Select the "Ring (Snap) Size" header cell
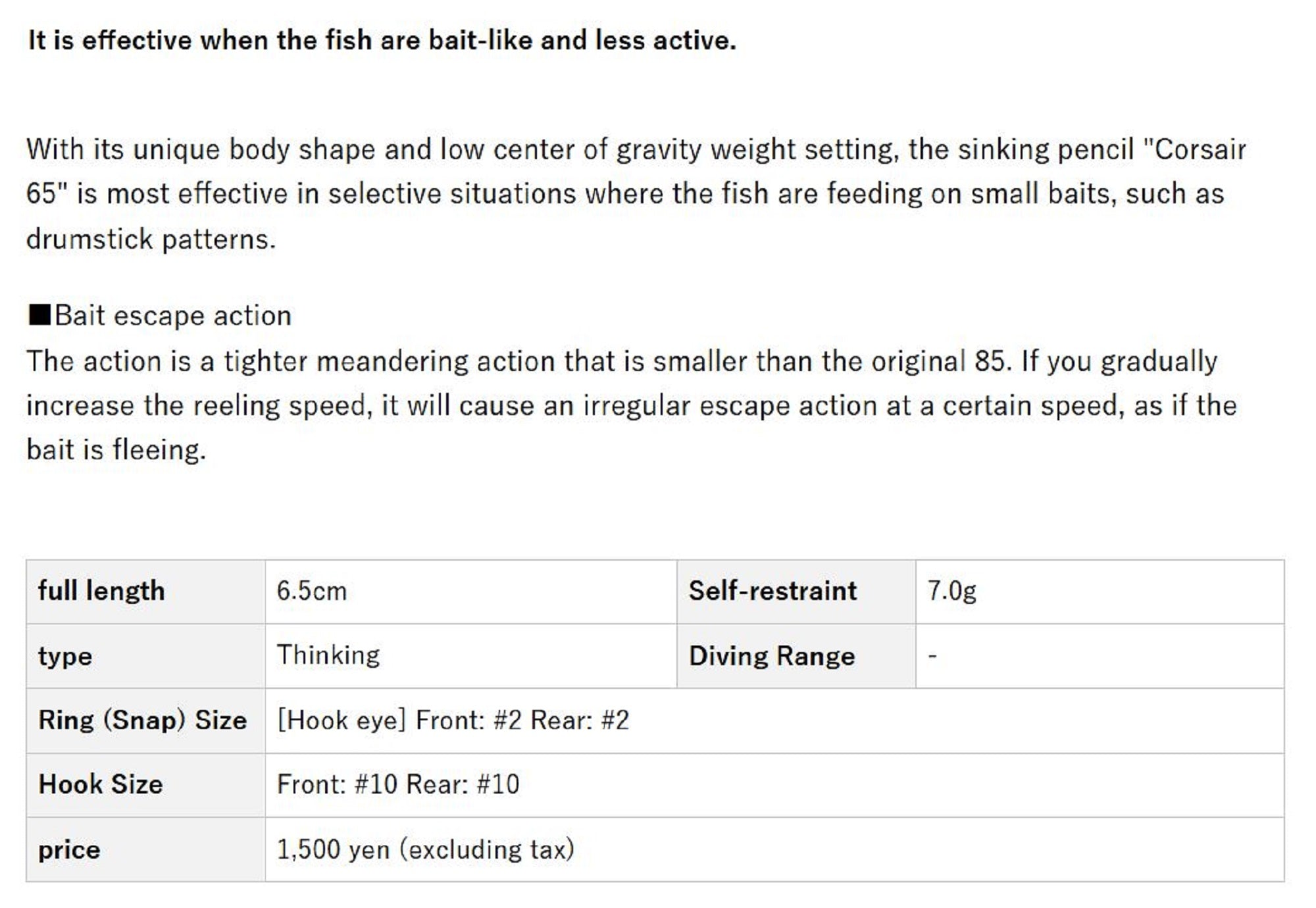This screenshot has width=1316, height=908. (143, 720)
